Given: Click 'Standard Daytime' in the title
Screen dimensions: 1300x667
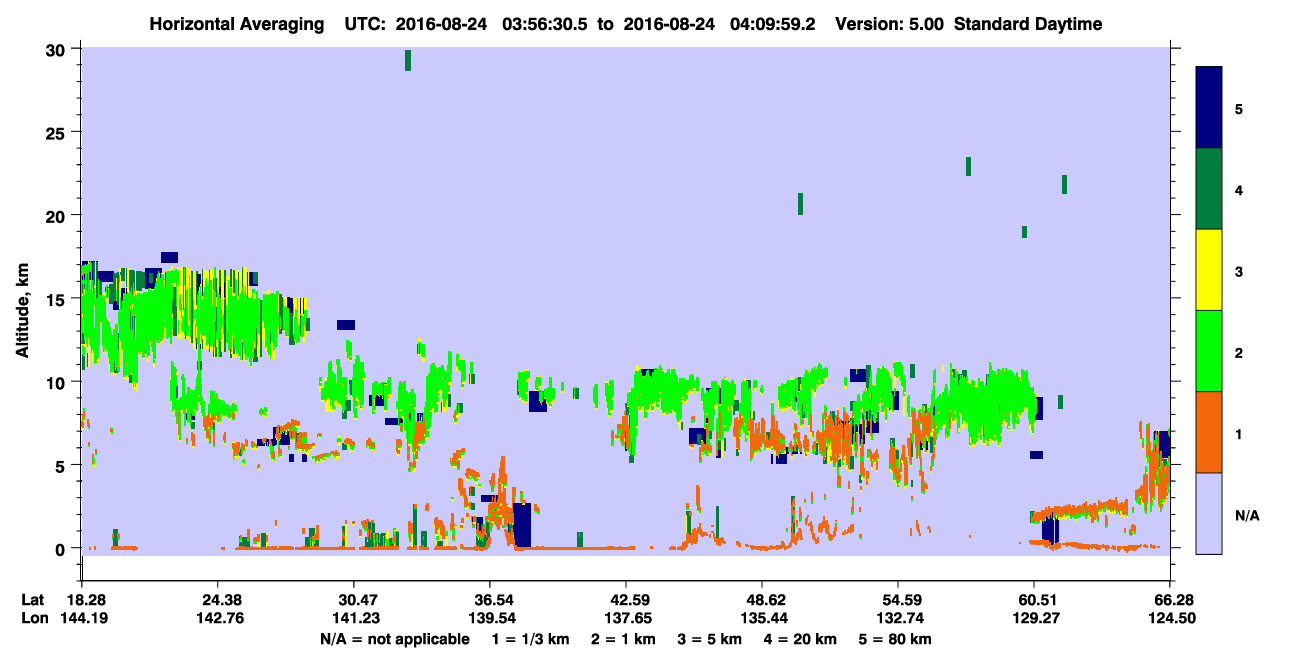Looking at the screenshot, I should [1028, 24].
